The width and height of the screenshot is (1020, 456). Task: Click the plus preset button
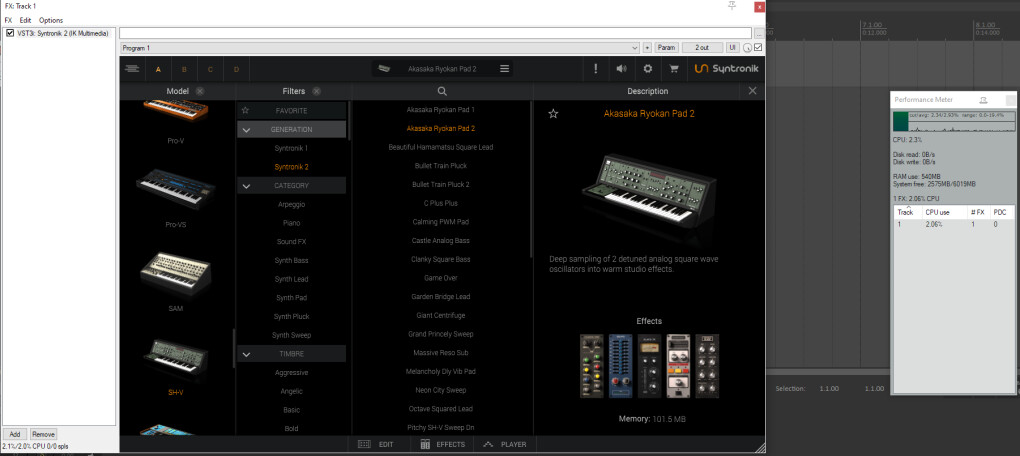647,48
